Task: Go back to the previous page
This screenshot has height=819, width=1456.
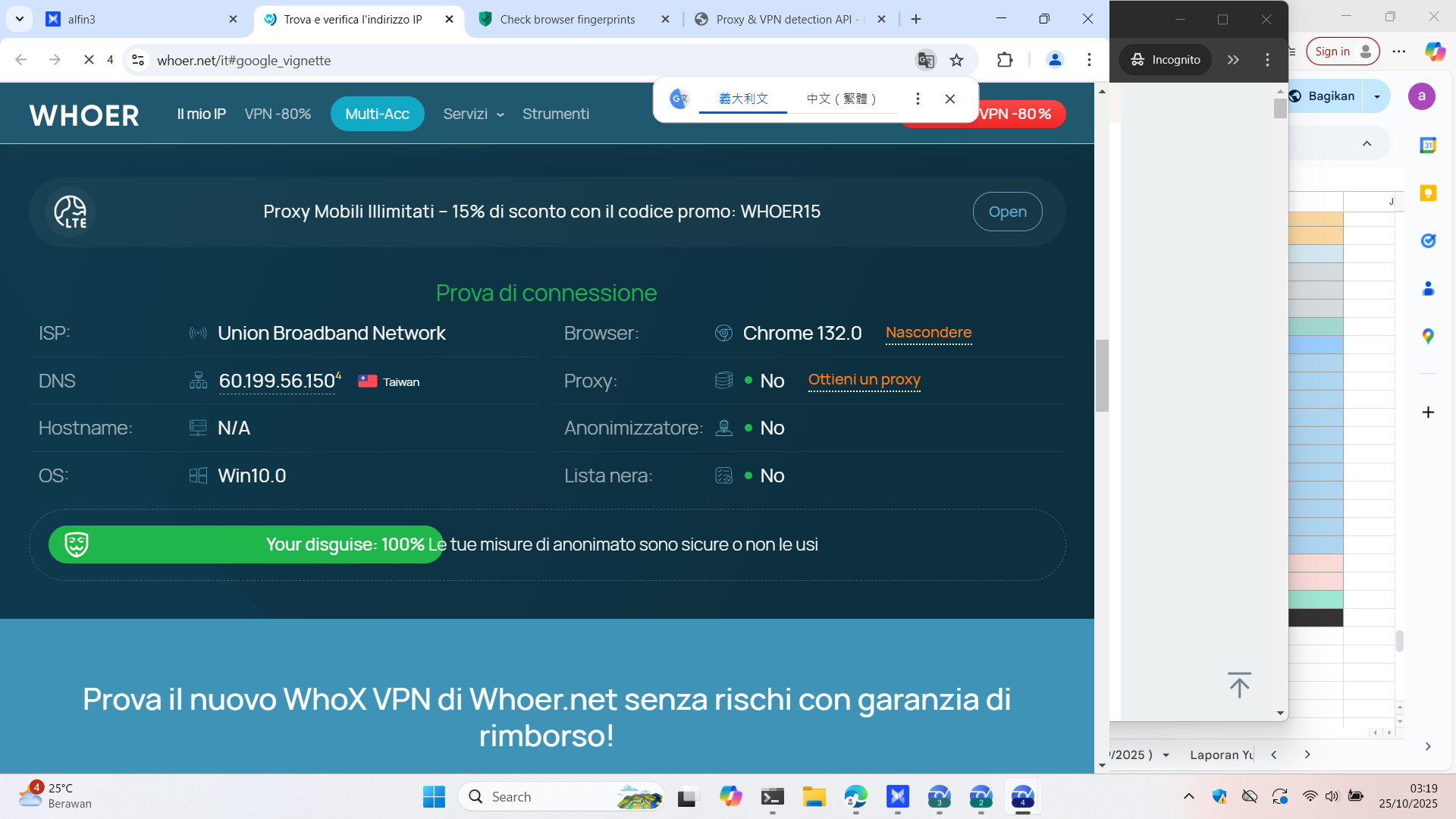Action: 21,60
